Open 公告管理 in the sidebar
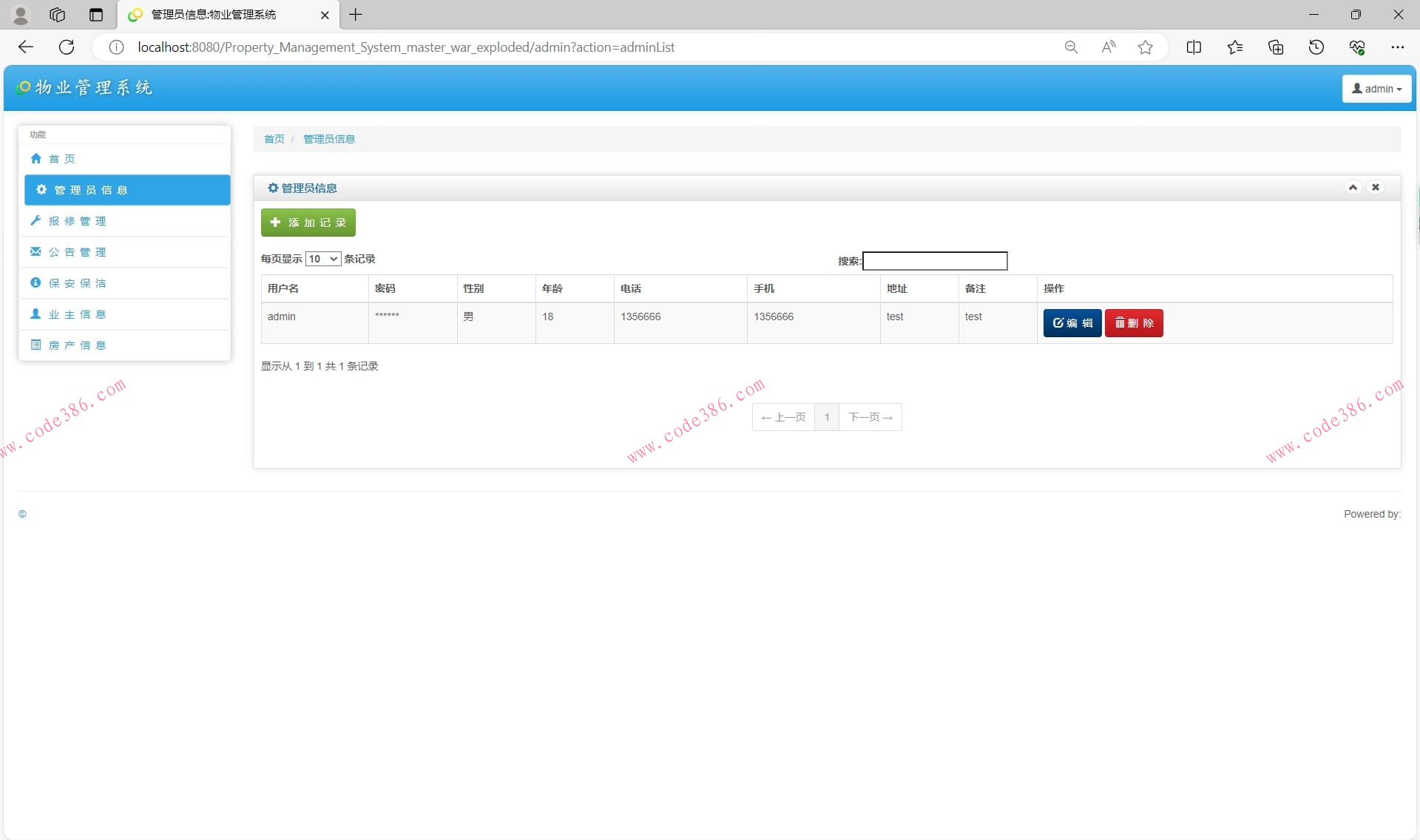This screenshot has height=840, width=1420. coord(77,252)
